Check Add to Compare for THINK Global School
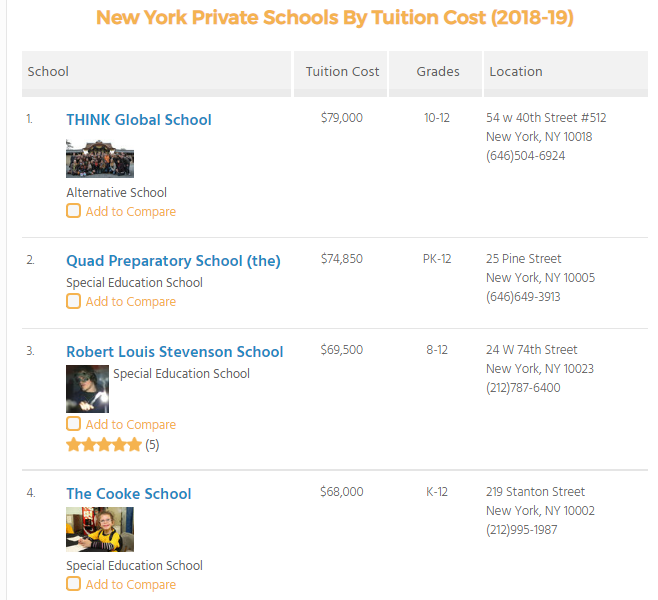 click(73, 211)
